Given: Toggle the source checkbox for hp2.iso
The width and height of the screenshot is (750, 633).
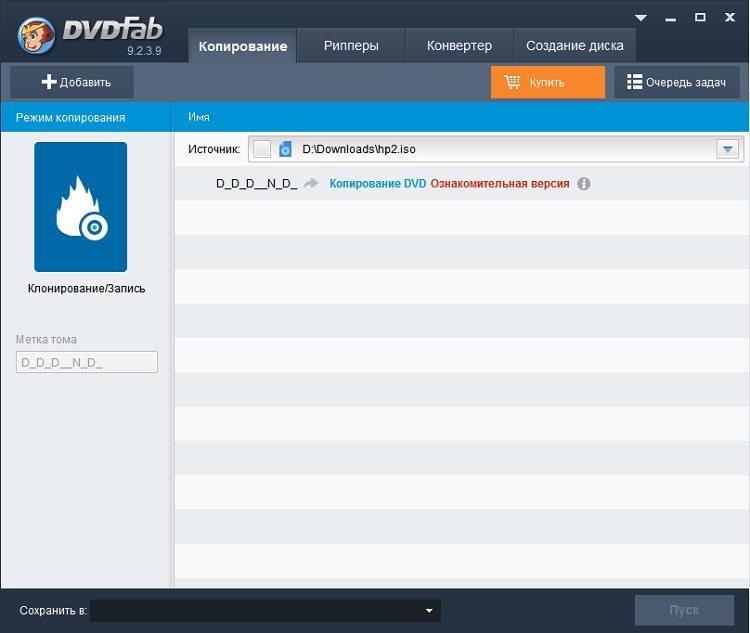Looking at the screenshot, I should pyautogui.click(x=262, y=149).
